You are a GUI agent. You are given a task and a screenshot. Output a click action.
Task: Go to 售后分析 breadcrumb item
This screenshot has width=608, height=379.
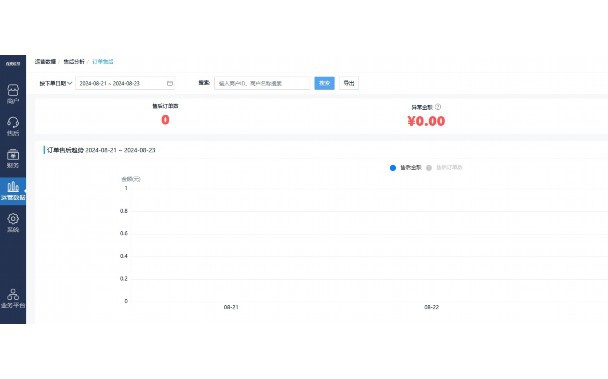[74, 61]
